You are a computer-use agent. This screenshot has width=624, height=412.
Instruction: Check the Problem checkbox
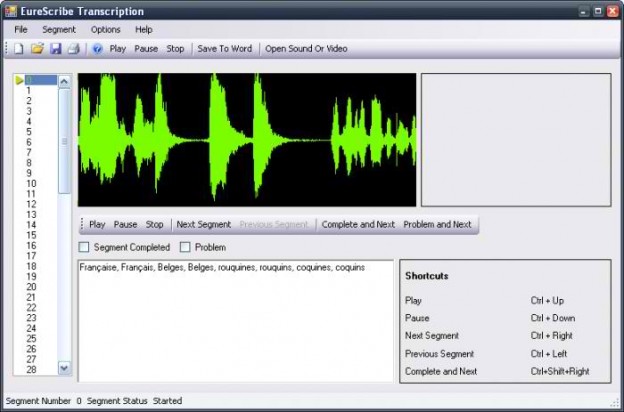[185, 247]
